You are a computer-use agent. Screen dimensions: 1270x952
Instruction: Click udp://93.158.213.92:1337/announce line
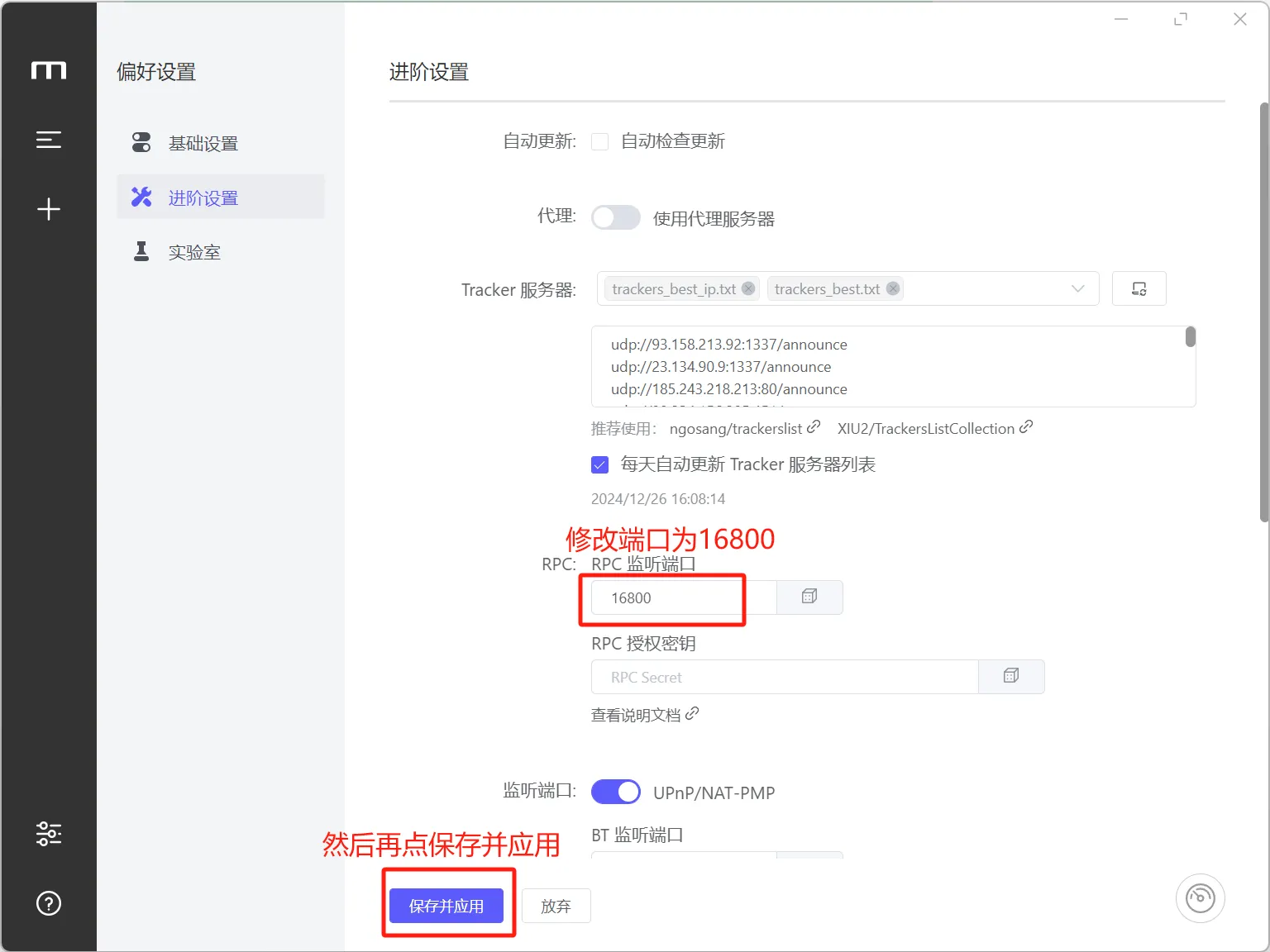click(729, 345)
